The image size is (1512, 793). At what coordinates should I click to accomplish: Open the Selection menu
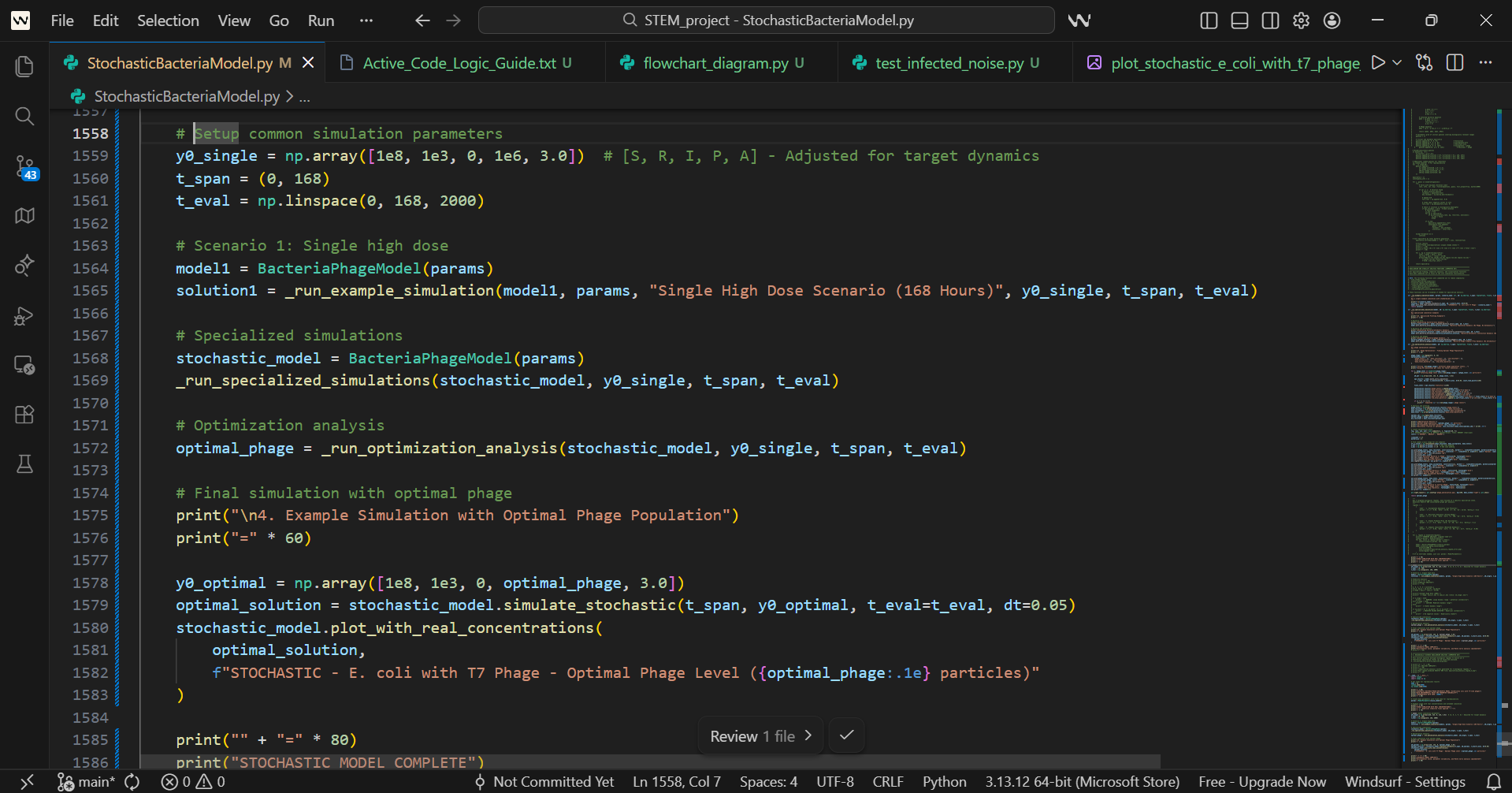pos(167,20)
